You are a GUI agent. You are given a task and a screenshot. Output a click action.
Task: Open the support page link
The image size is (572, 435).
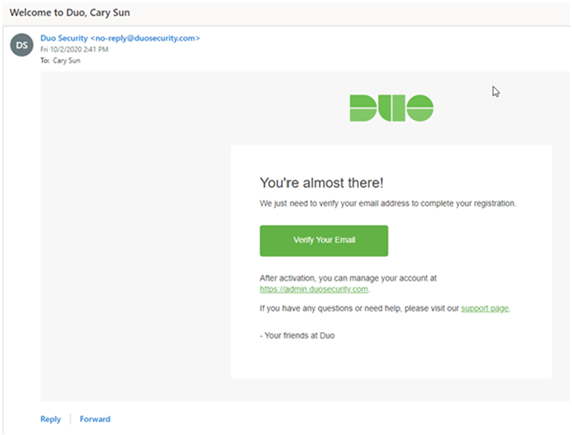click(x=485, y=308)
